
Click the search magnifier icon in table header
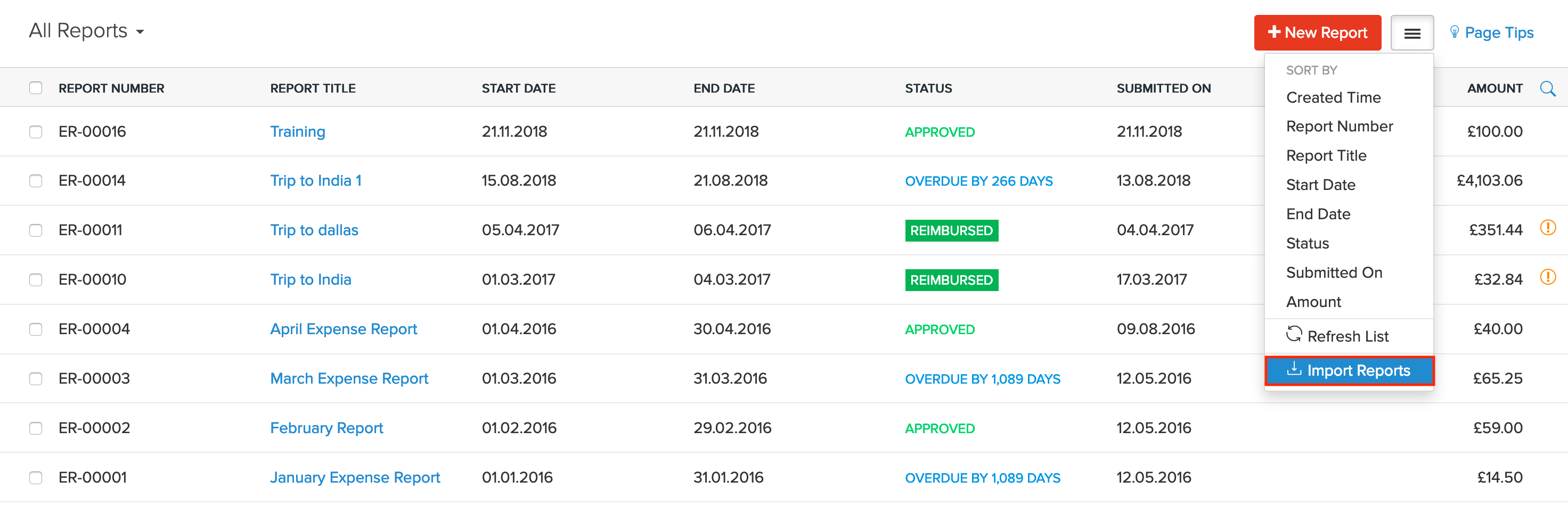[1547, 89]
